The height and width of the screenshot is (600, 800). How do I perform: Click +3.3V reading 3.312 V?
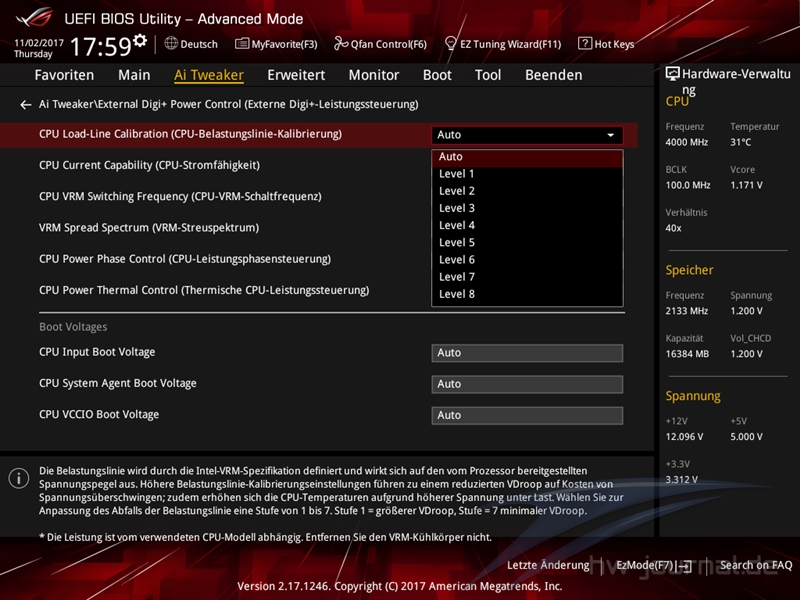(x=681, y=480)
